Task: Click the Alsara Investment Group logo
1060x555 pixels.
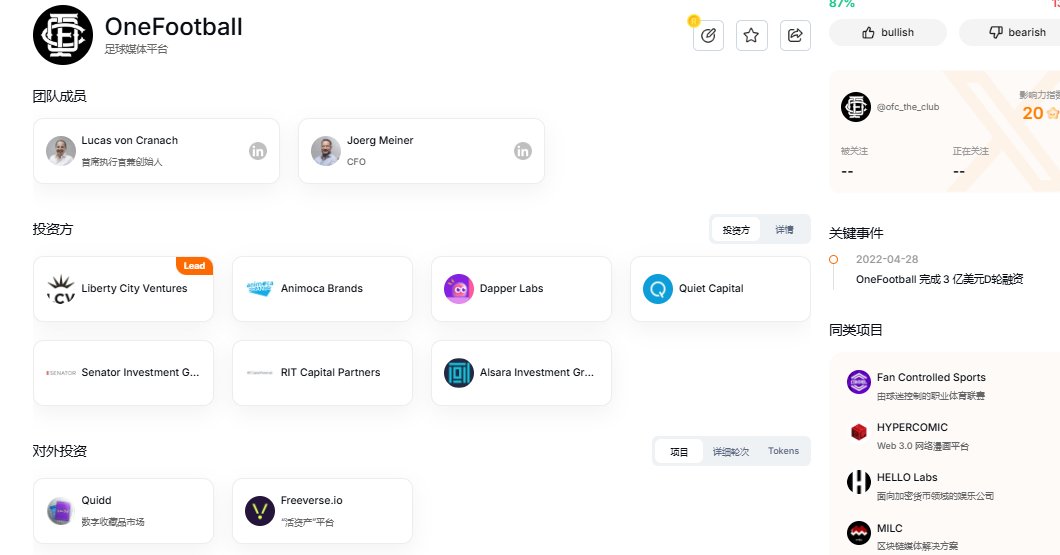Action: (x=458, y=372)
